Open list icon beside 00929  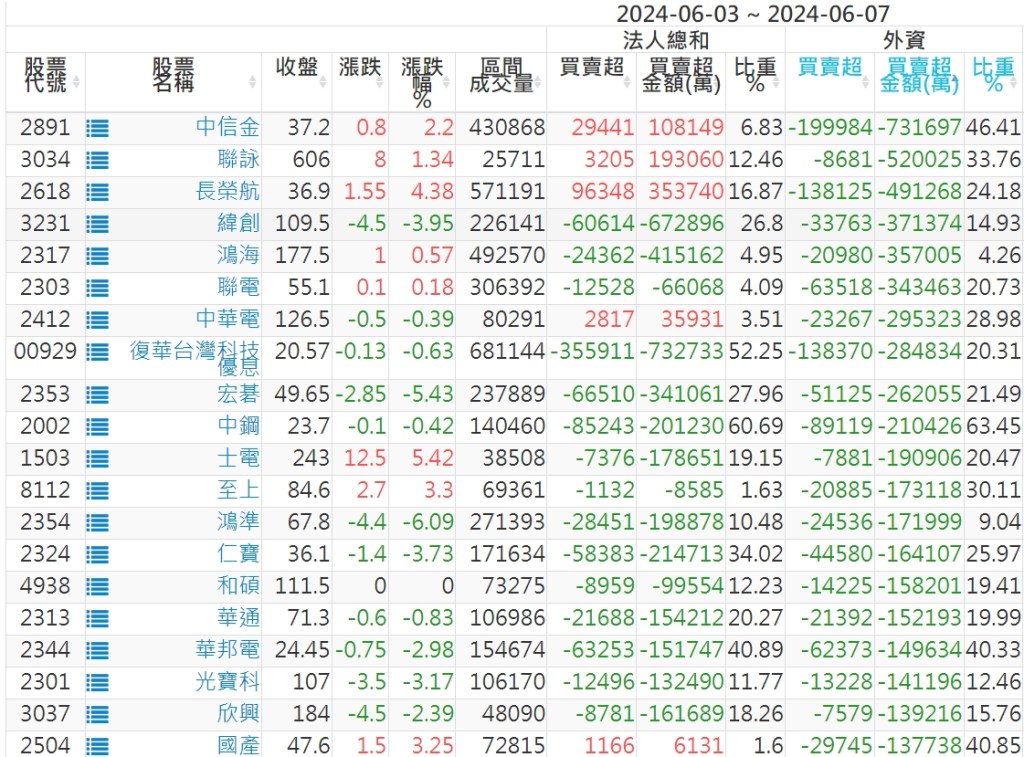97,351
